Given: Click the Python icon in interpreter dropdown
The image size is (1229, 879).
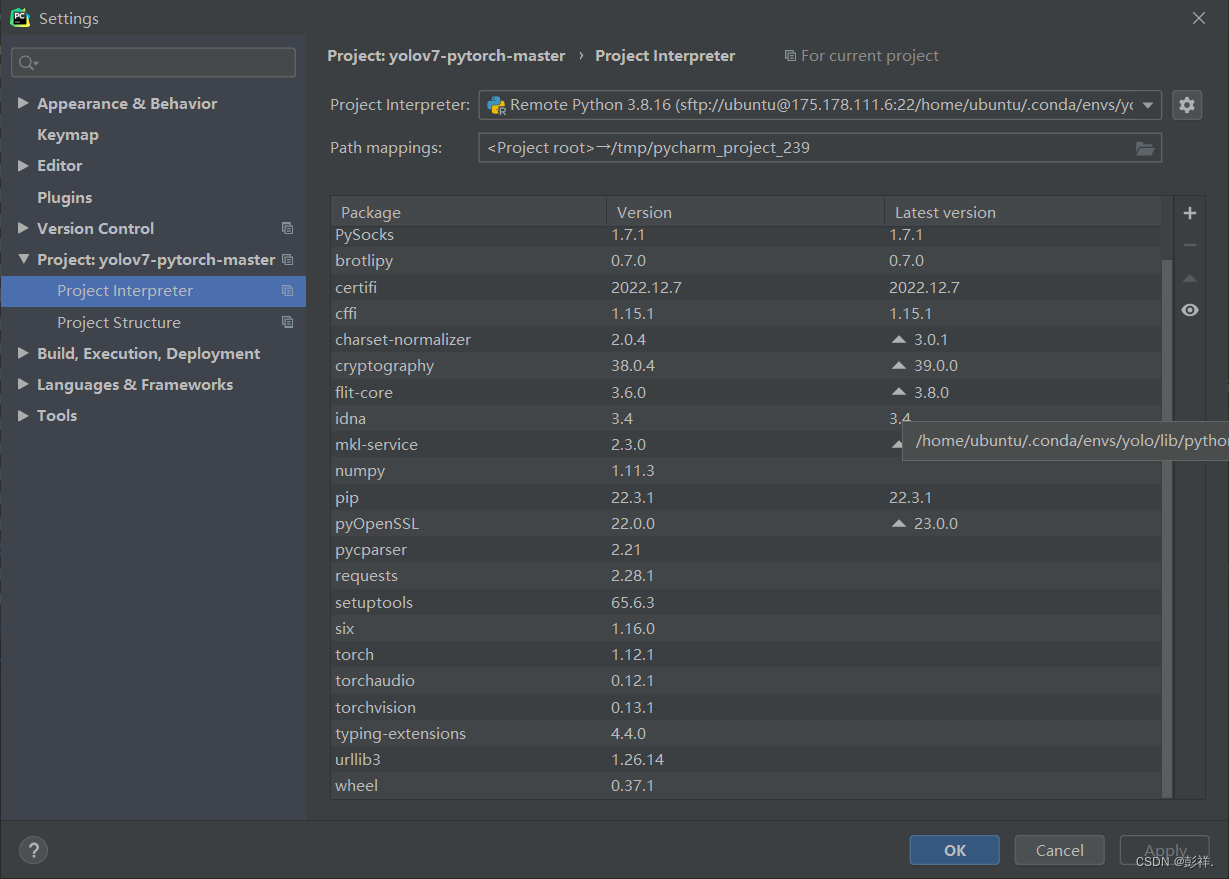Looking at the screenshot, I should (x=496, y=105).
